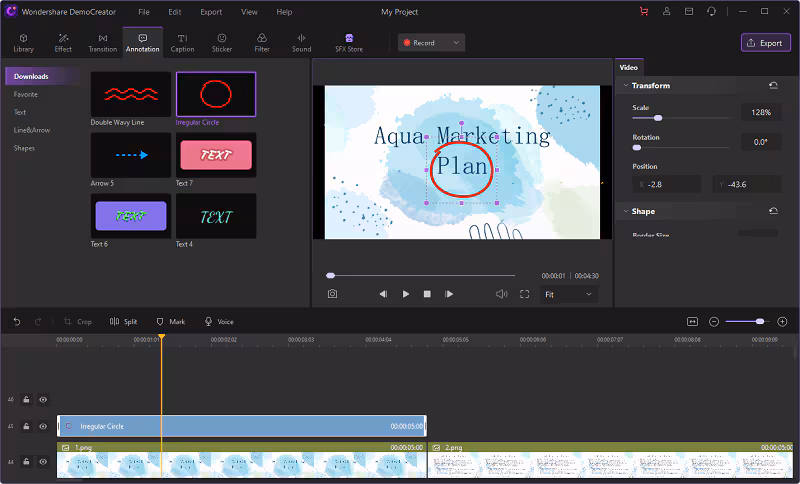Open the Help menu

(x=284, y=12)
